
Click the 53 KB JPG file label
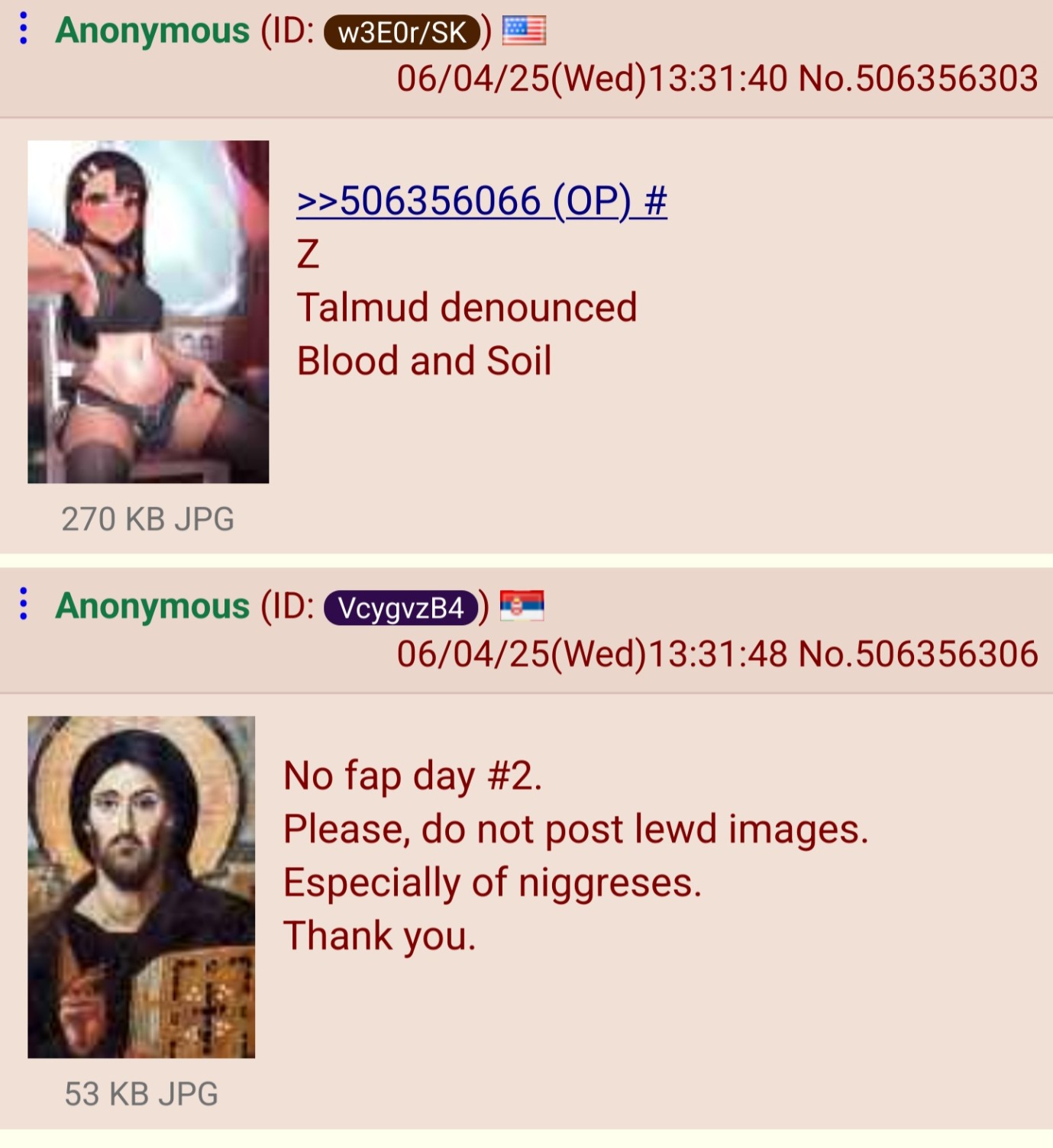click(x=141, y=1094)
